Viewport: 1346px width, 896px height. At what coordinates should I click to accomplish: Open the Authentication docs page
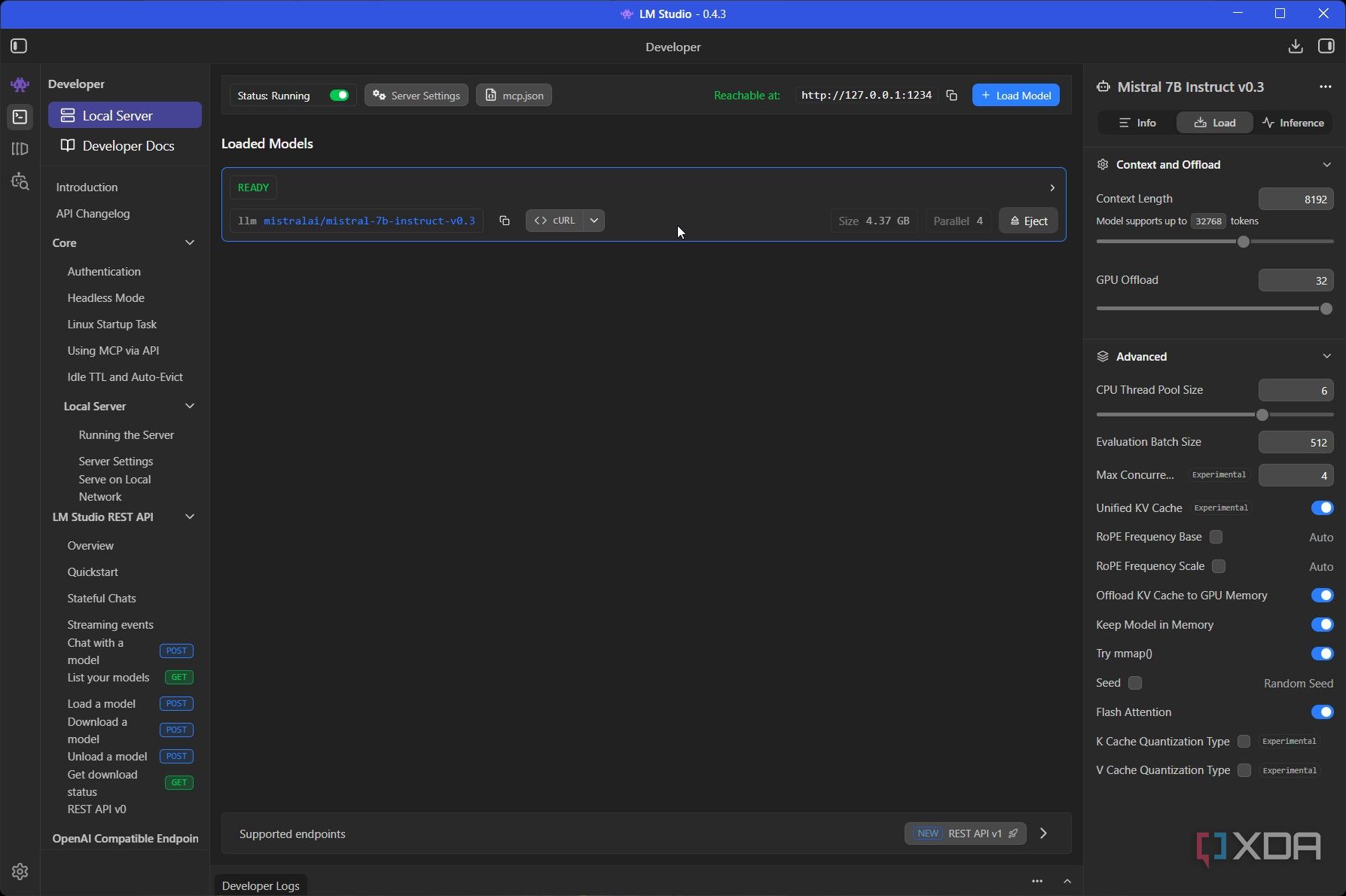[x=104, y=272]
